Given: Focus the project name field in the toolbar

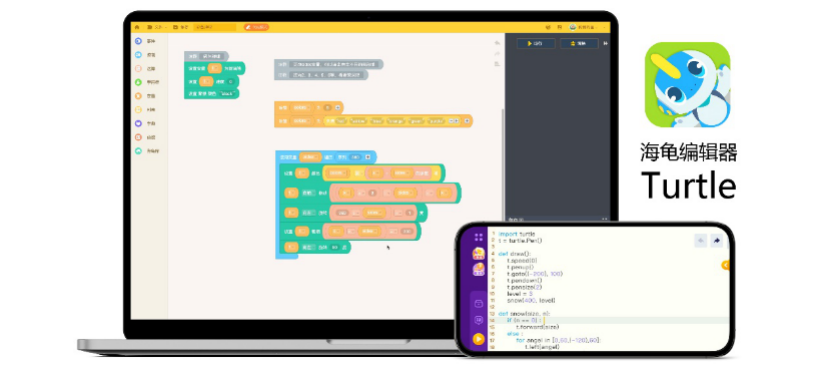Looking at the screenshot, I should click(x=214, y=27).
